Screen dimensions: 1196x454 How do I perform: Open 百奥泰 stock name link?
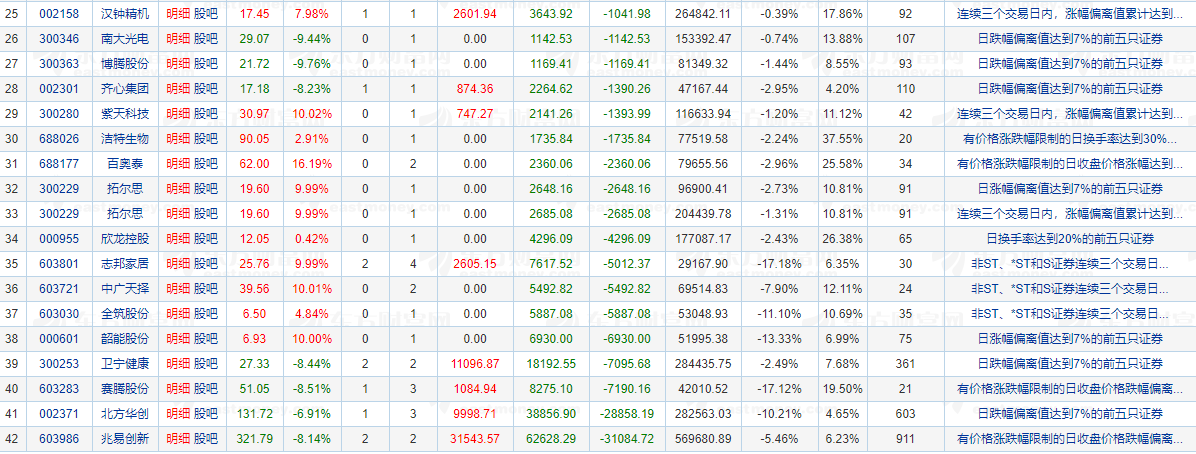click(125, 163)
